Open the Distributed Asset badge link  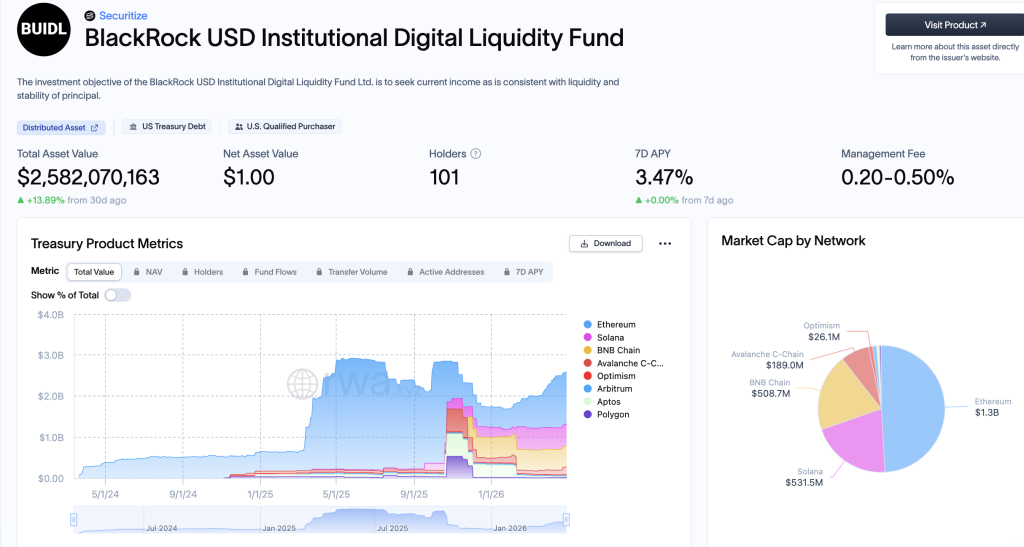(x=59, y=127)
